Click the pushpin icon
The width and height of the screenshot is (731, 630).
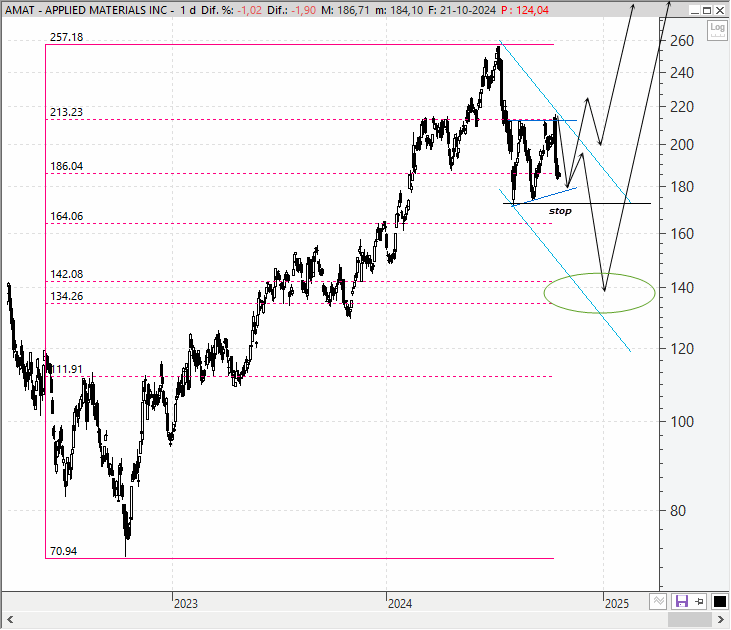point(699,602)
